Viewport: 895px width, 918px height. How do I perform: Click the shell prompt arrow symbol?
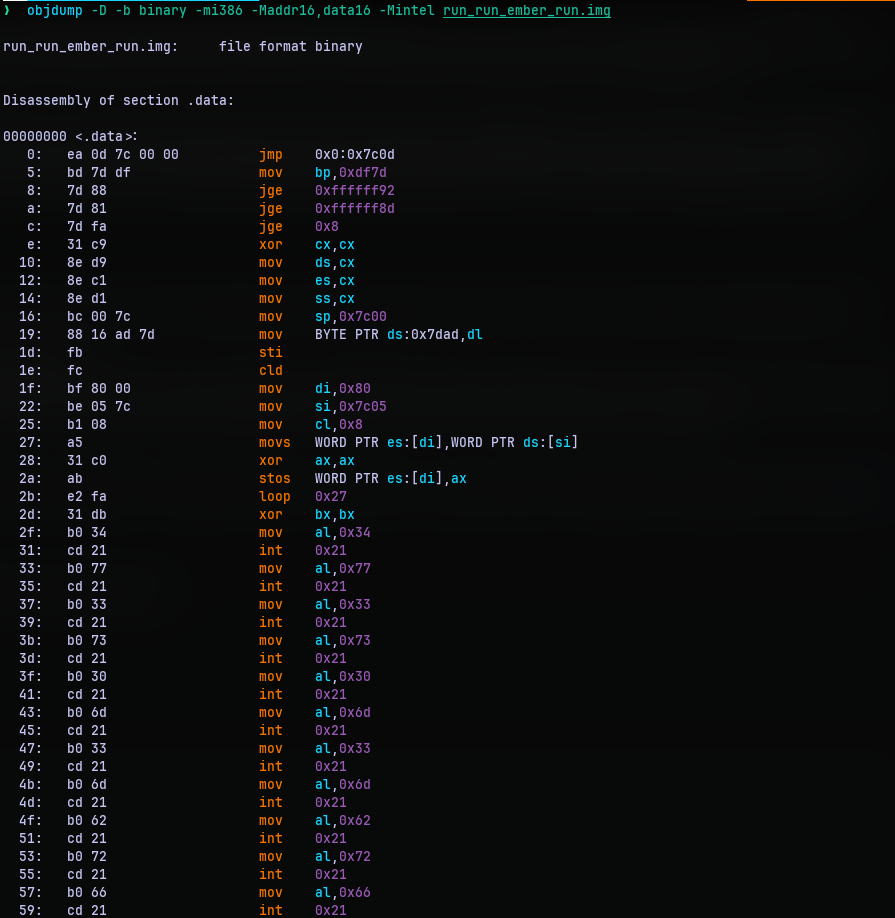click(x=7, y=10)
